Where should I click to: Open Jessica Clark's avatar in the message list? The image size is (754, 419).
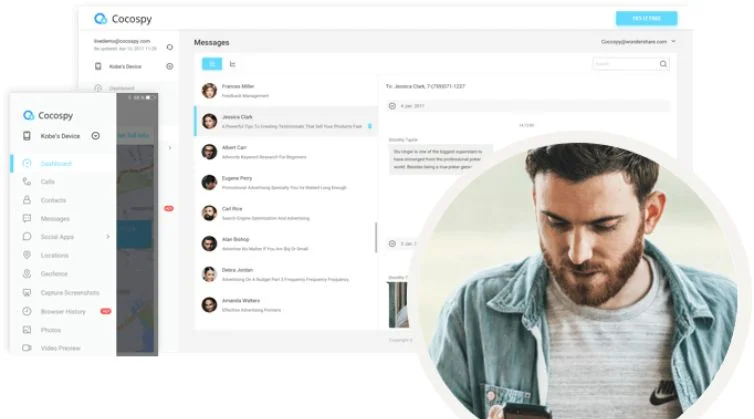[x=209, y=121]
